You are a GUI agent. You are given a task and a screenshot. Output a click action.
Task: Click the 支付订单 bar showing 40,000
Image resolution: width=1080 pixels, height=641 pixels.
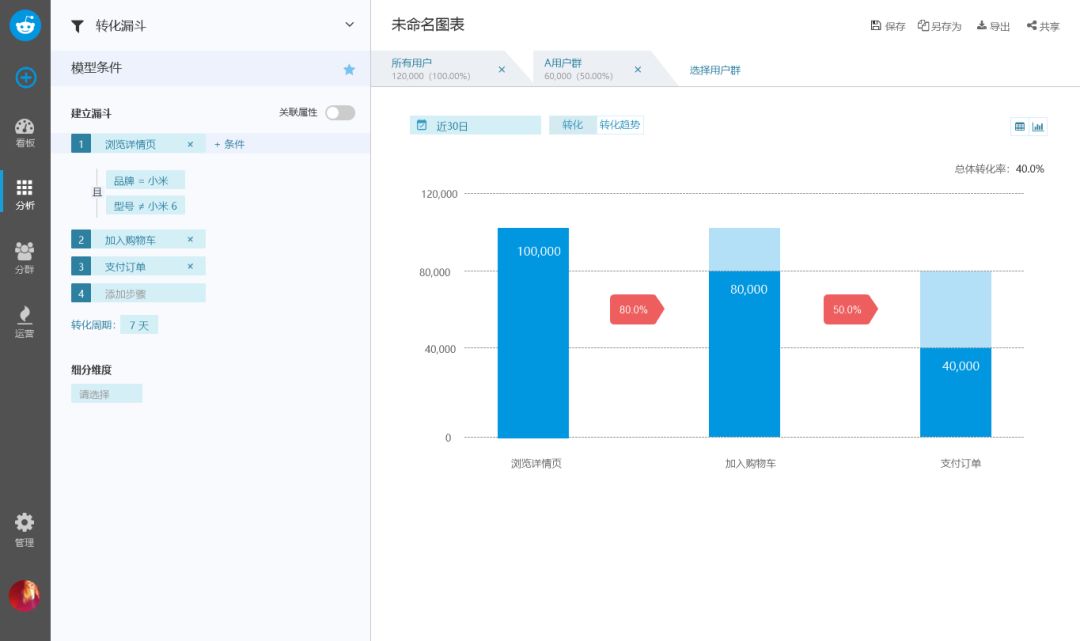tap(956, 392)
